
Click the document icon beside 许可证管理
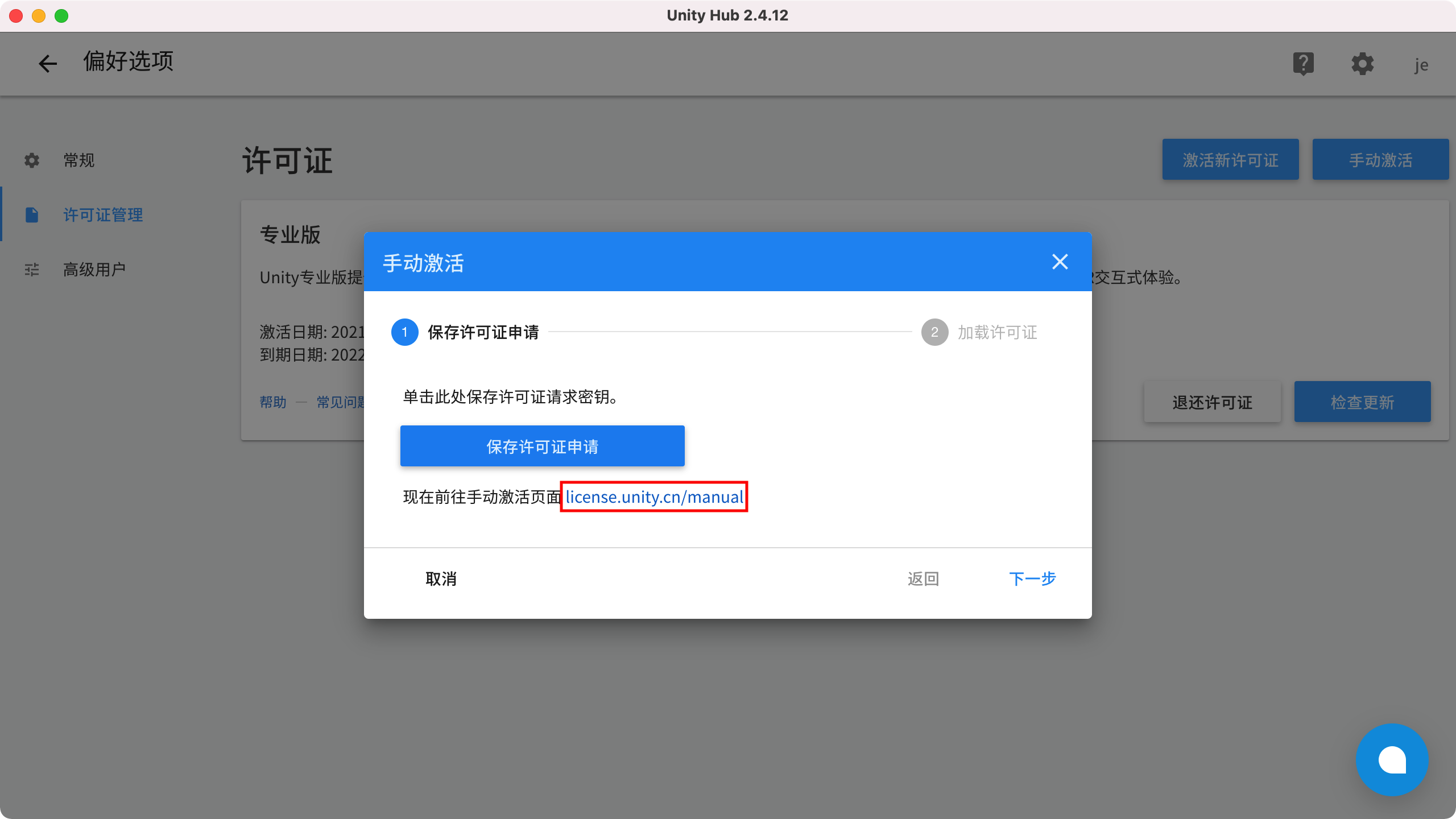(x=32, y=215)
